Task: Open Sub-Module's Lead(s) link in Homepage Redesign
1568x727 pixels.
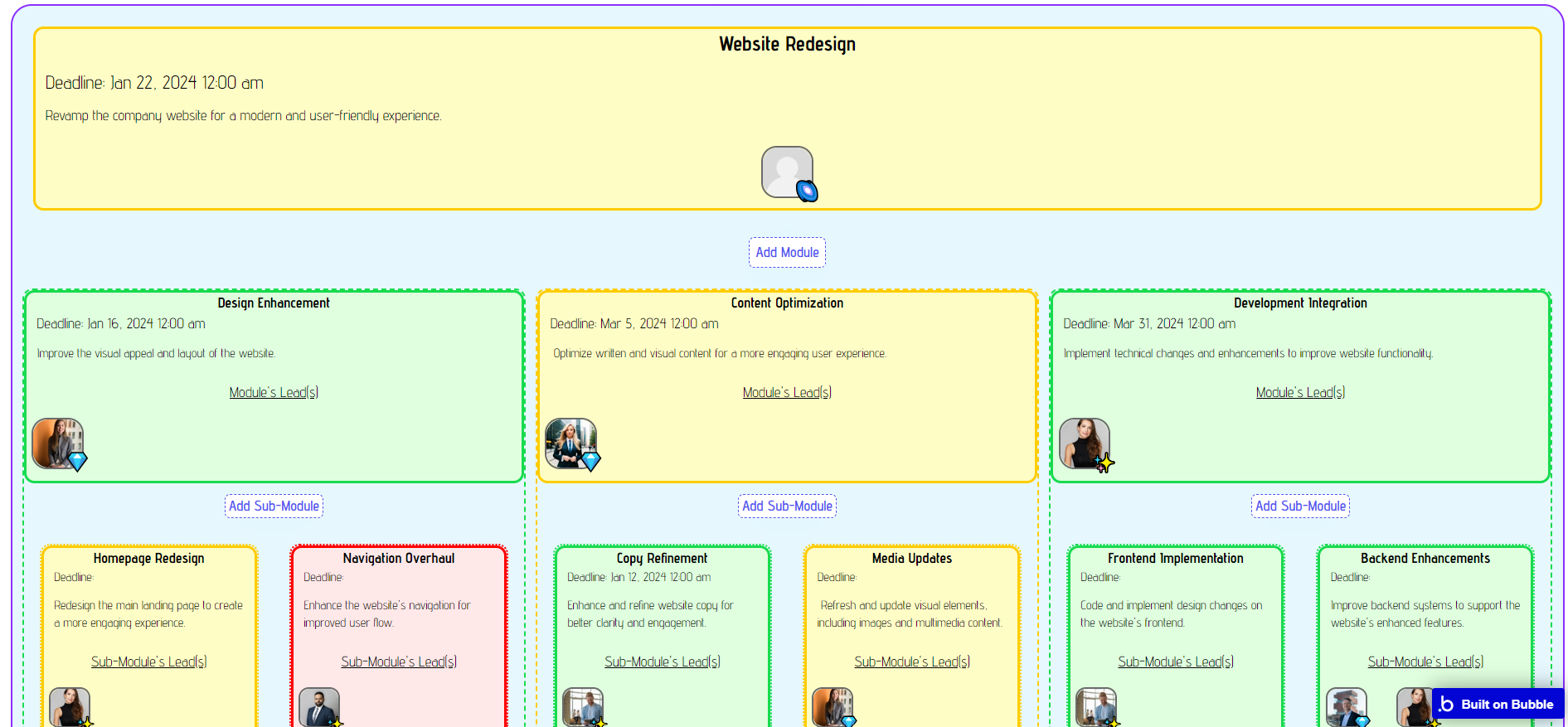Action: click(149, 662)
